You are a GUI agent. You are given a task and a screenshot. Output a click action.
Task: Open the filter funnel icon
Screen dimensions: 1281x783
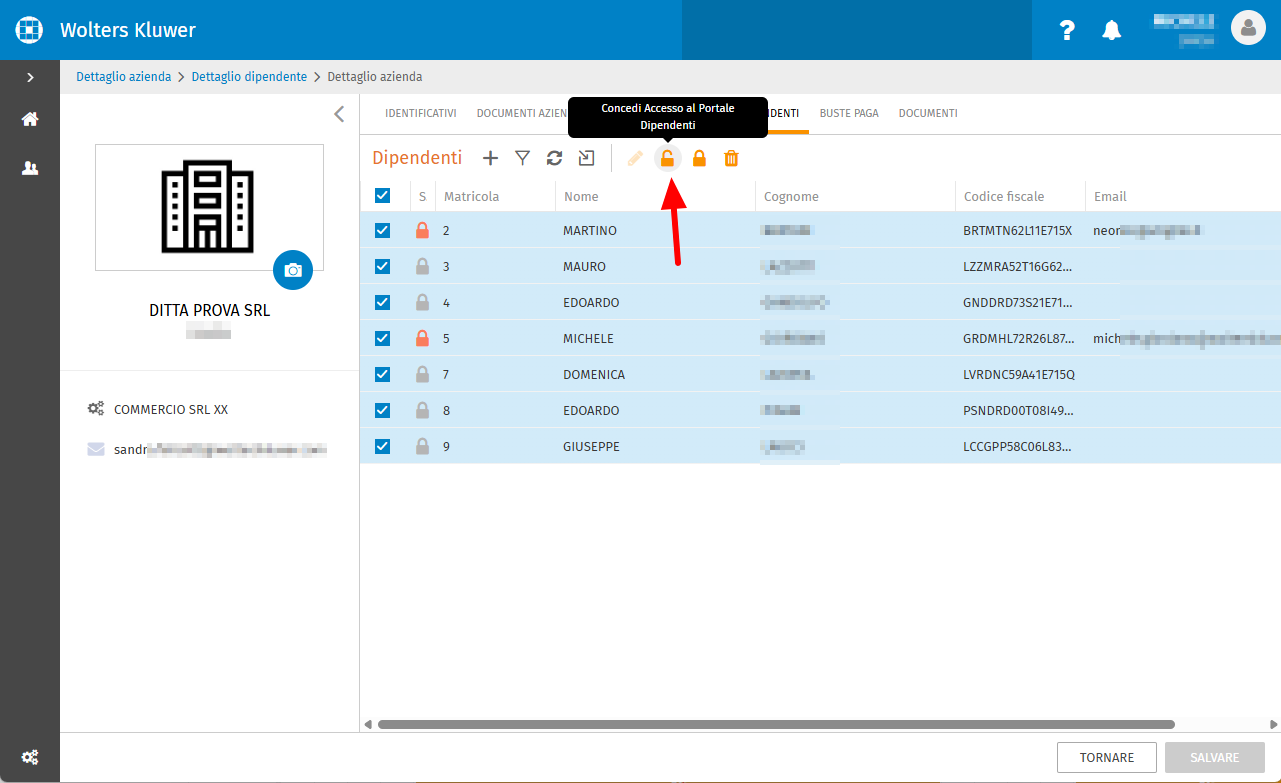(x=522, y=158)
